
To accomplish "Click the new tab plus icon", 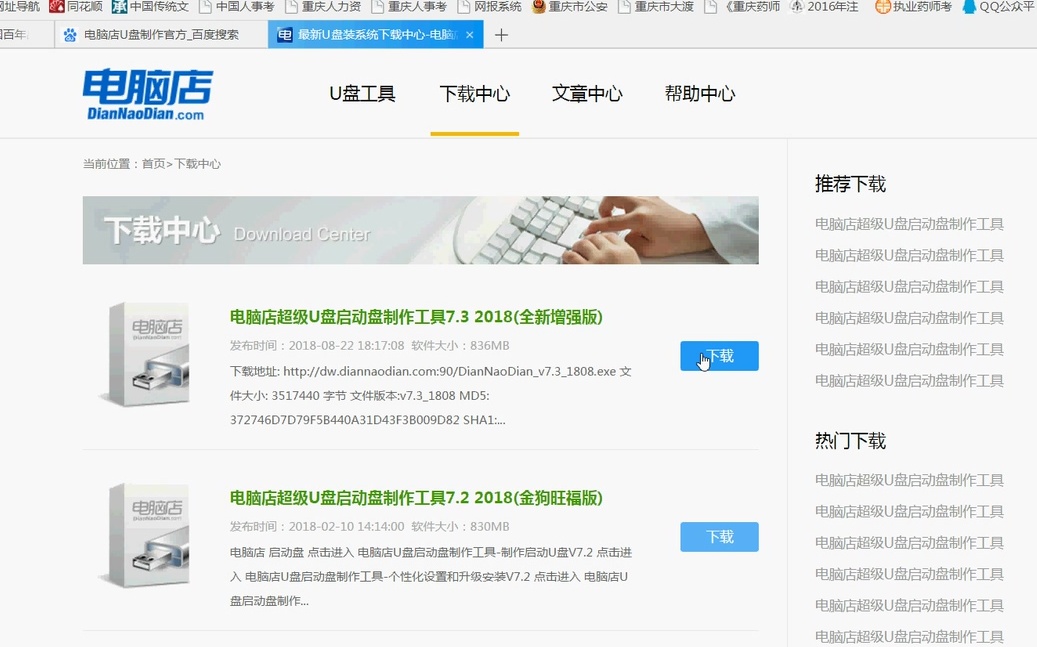I will pyautogui.click(x=501, y=34).
